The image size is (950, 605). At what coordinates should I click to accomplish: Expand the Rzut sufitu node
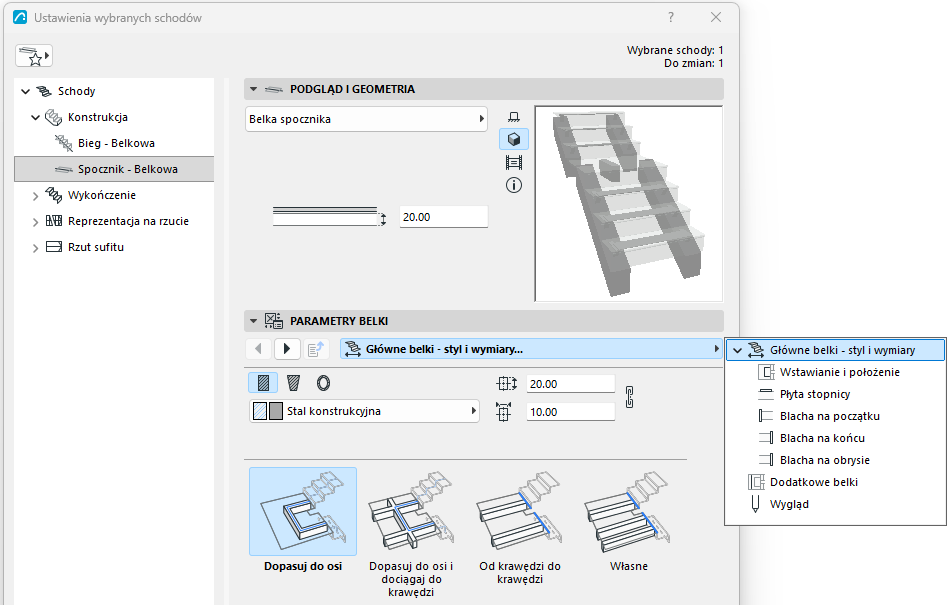[36, 248]
